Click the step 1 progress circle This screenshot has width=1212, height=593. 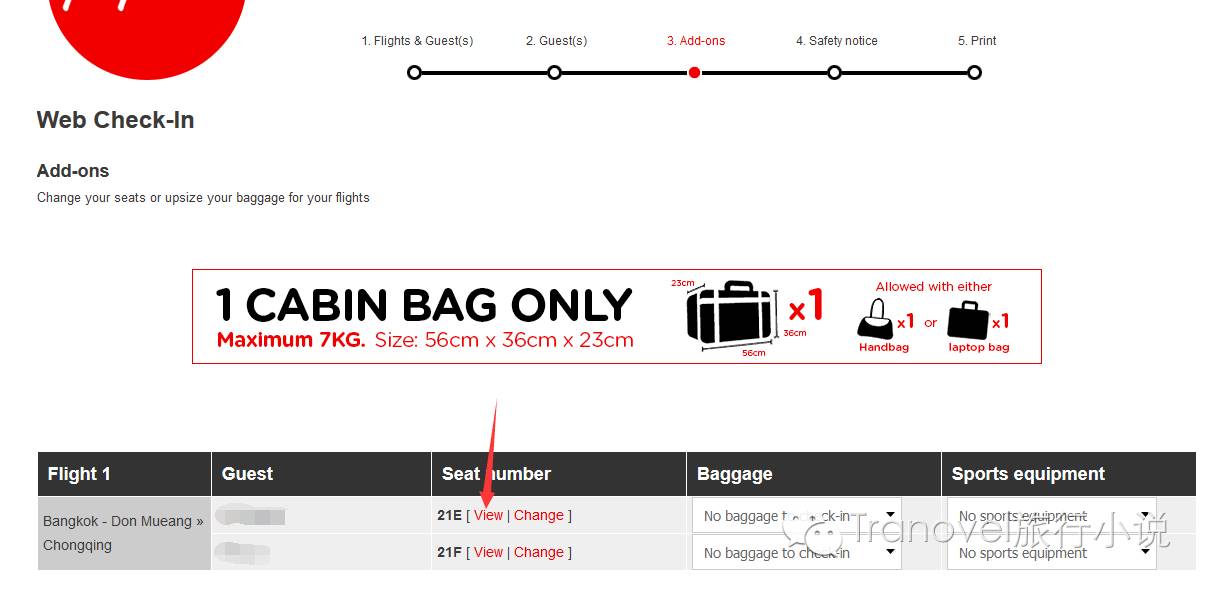(415, 72)
